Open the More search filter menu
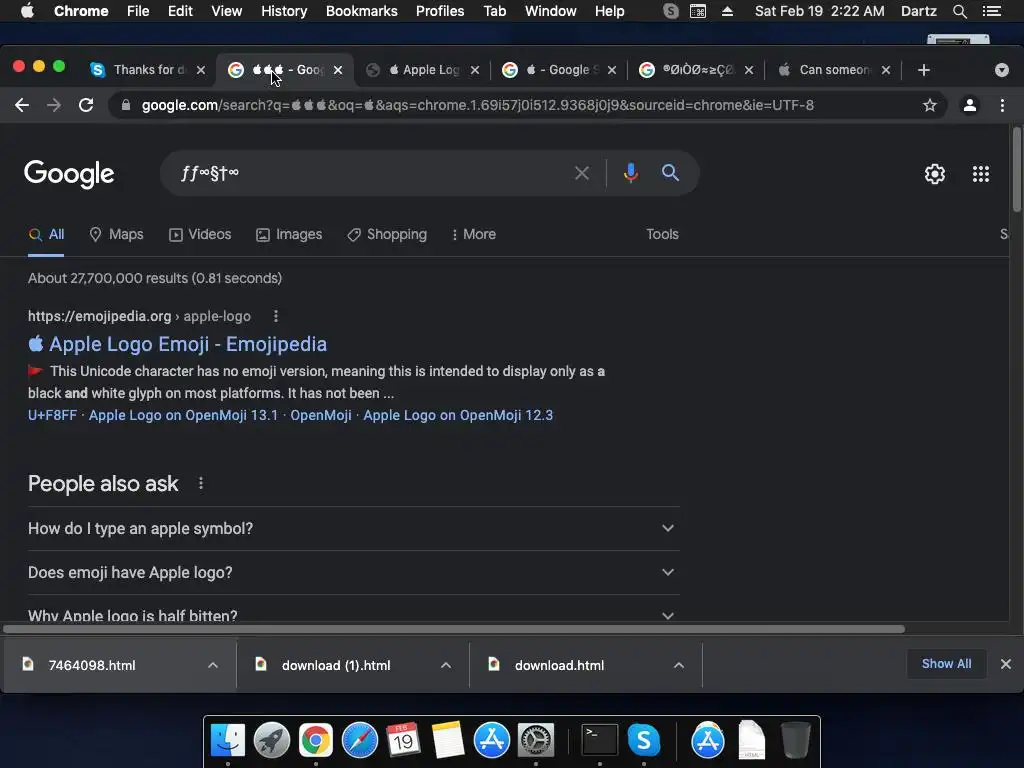 [473, 234]
